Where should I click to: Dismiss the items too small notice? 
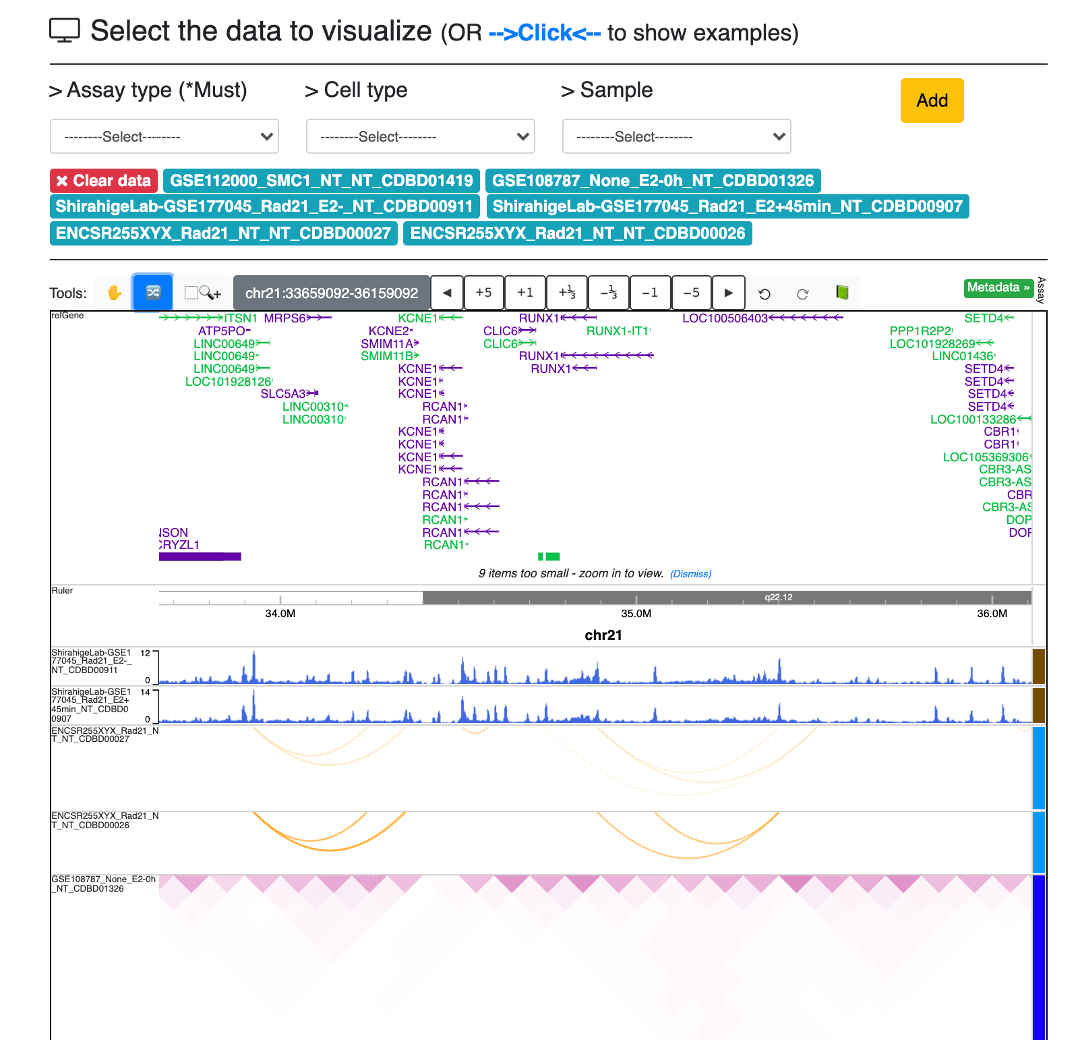click(x=690, y=574)
